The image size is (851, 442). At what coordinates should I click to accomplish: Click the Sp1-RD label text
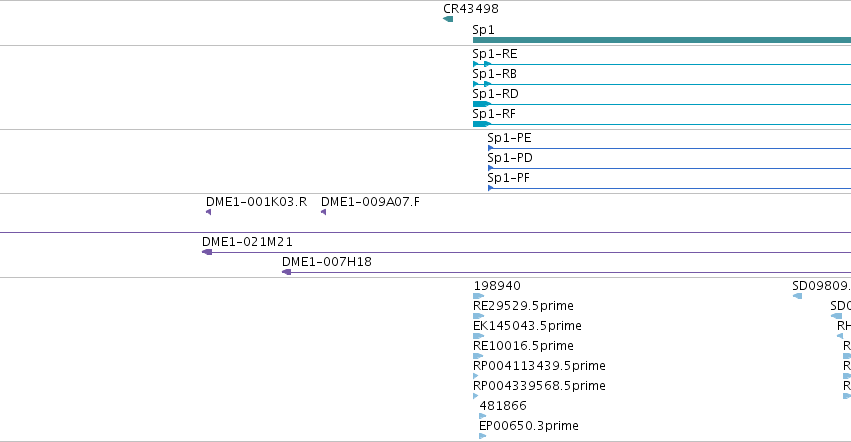click(x=495, y=94)
